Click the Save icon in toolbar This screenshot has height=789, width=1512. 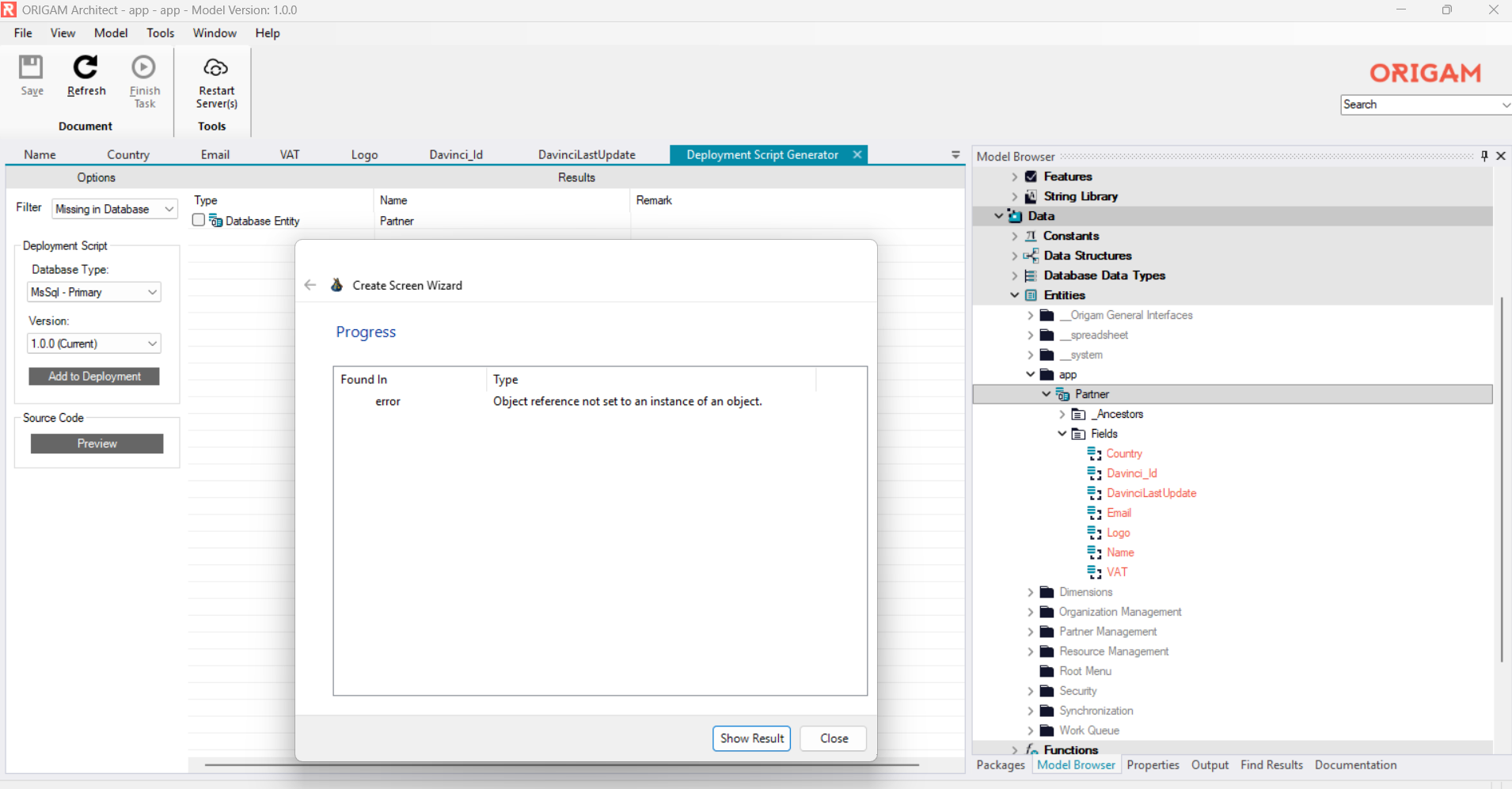(x=31, y=67)
